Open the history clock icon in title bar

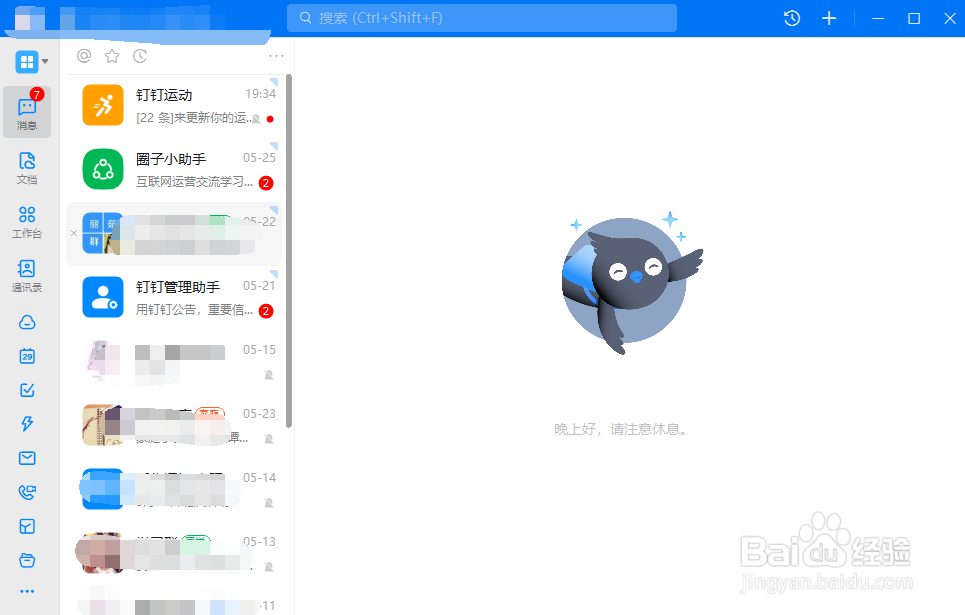click(792, 18)
